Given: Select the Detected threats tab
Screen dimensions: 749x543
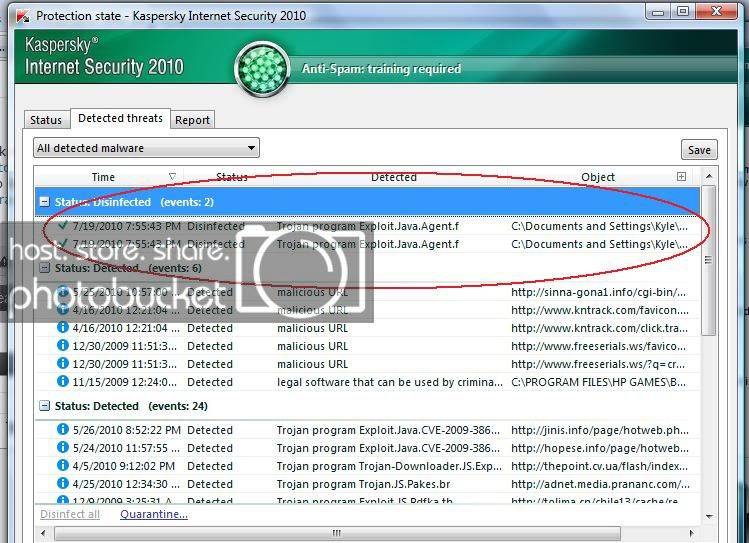Looking at the screenshot, I should click(x=120, y=118).
